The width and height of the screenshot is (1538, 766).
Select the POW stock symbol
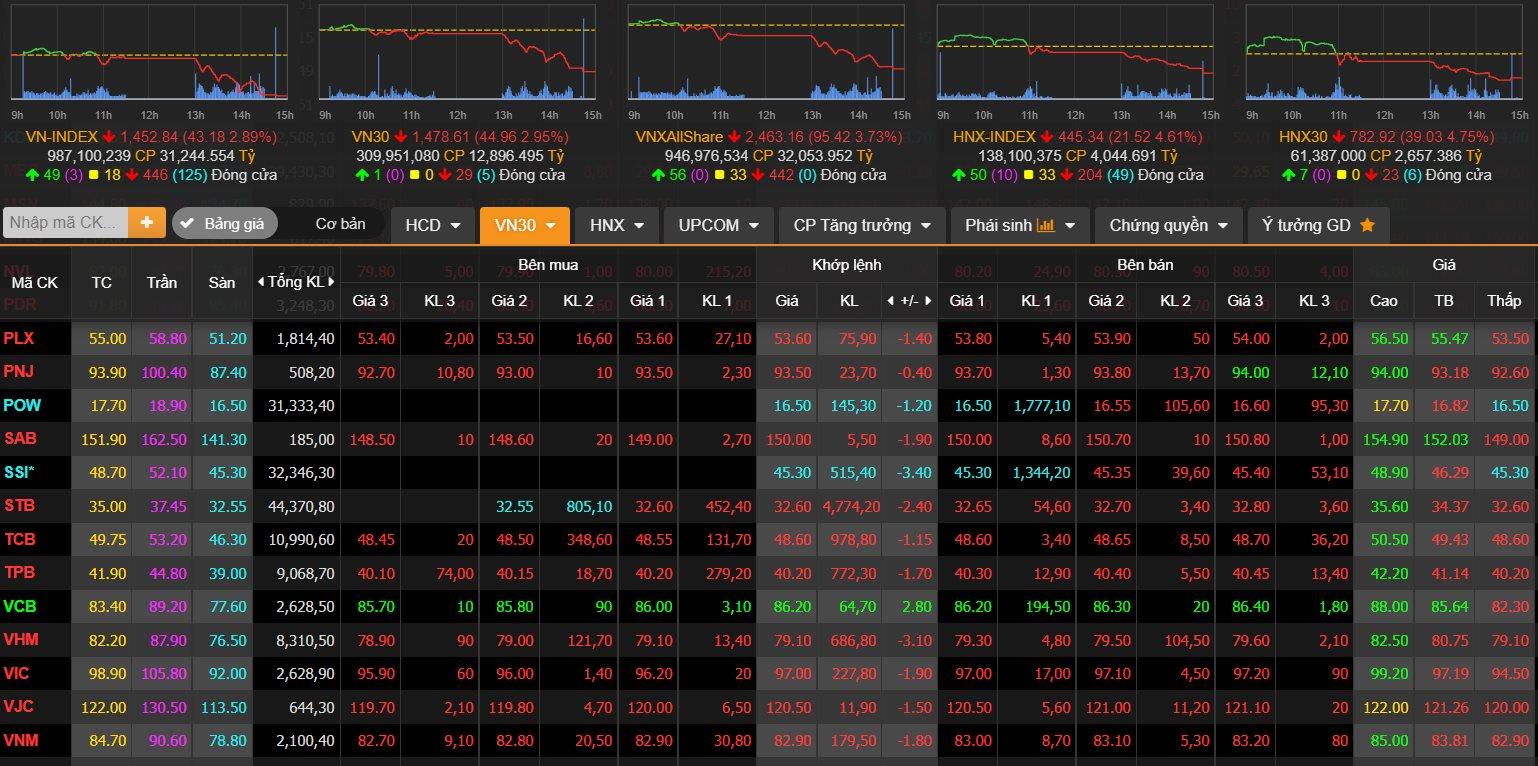(20, 406)
